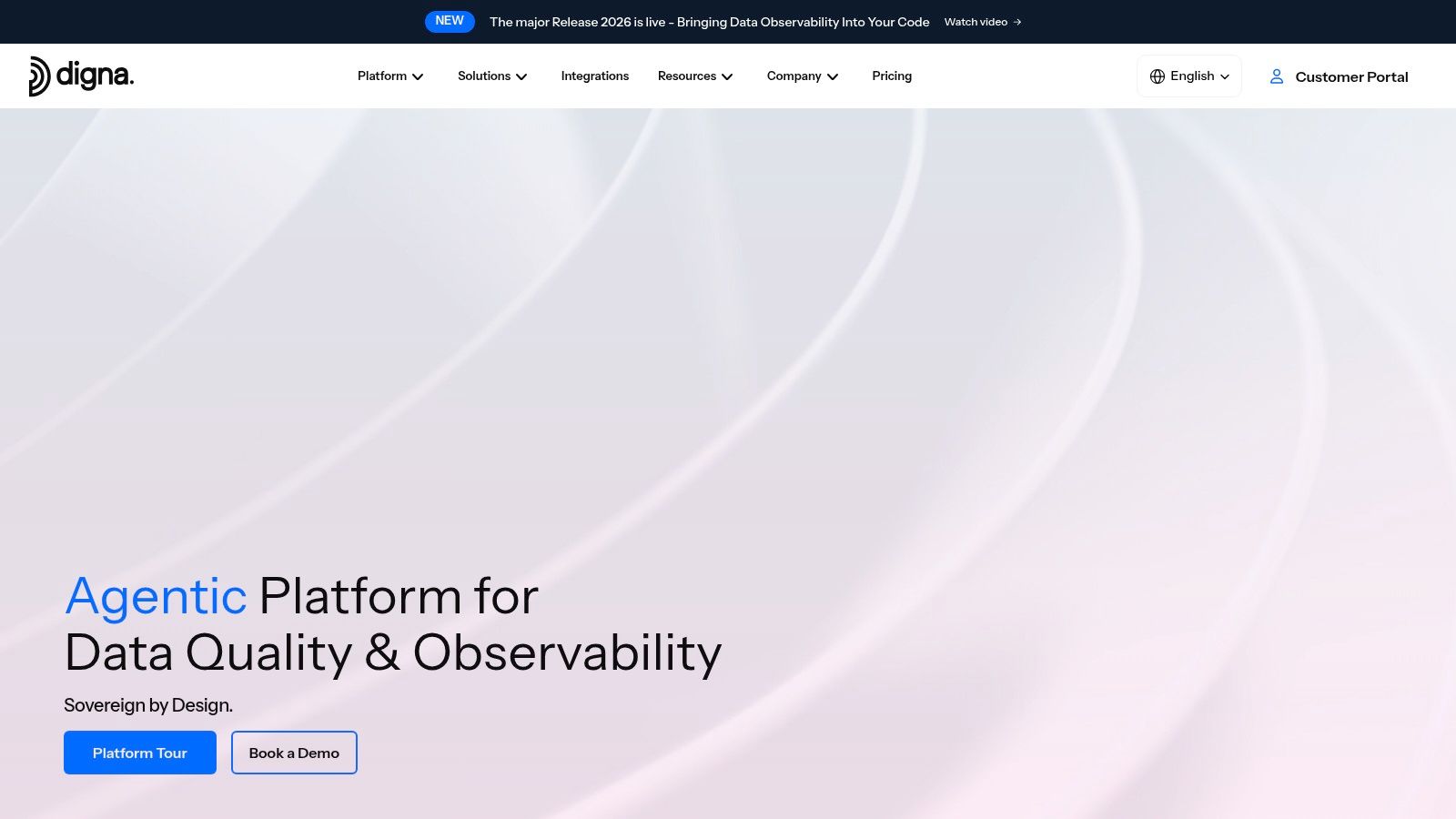The image size is (1456, 819).
Task: Open the Platform menu label
Action: [x=382, y=76]
